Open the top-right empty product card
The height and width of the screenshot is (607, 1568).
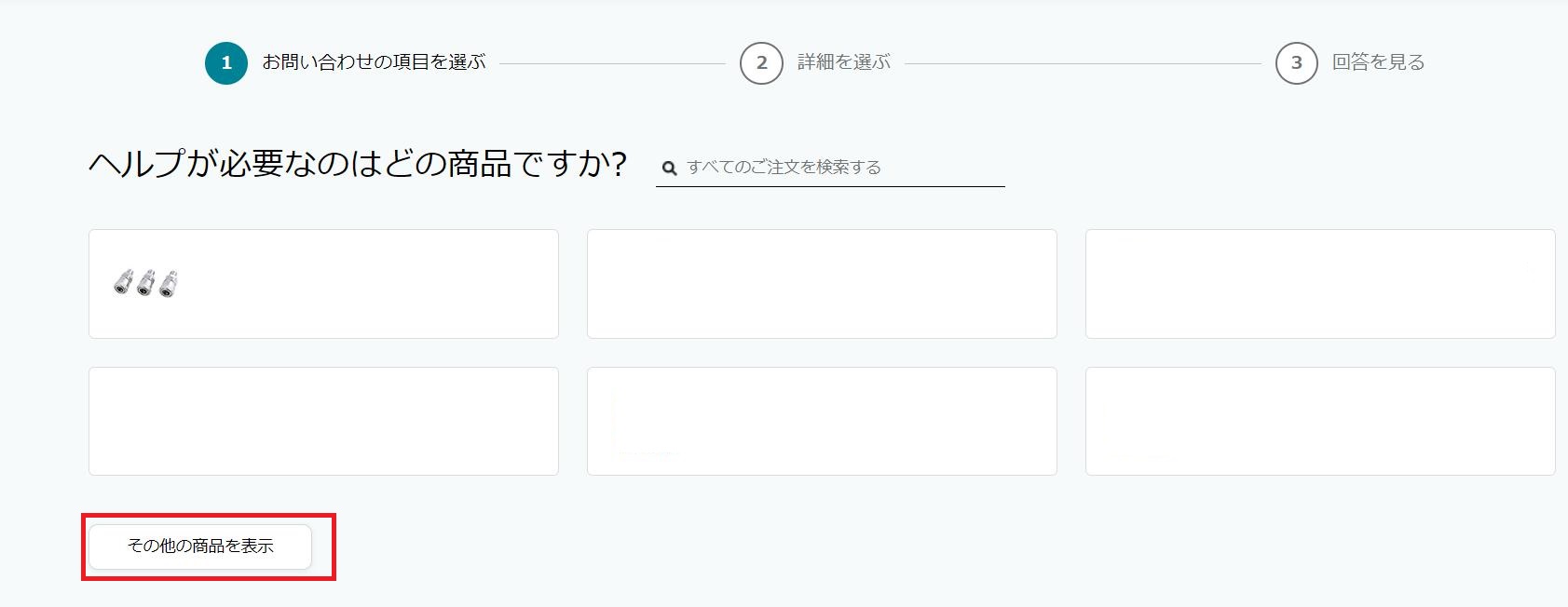[1319, 284]
